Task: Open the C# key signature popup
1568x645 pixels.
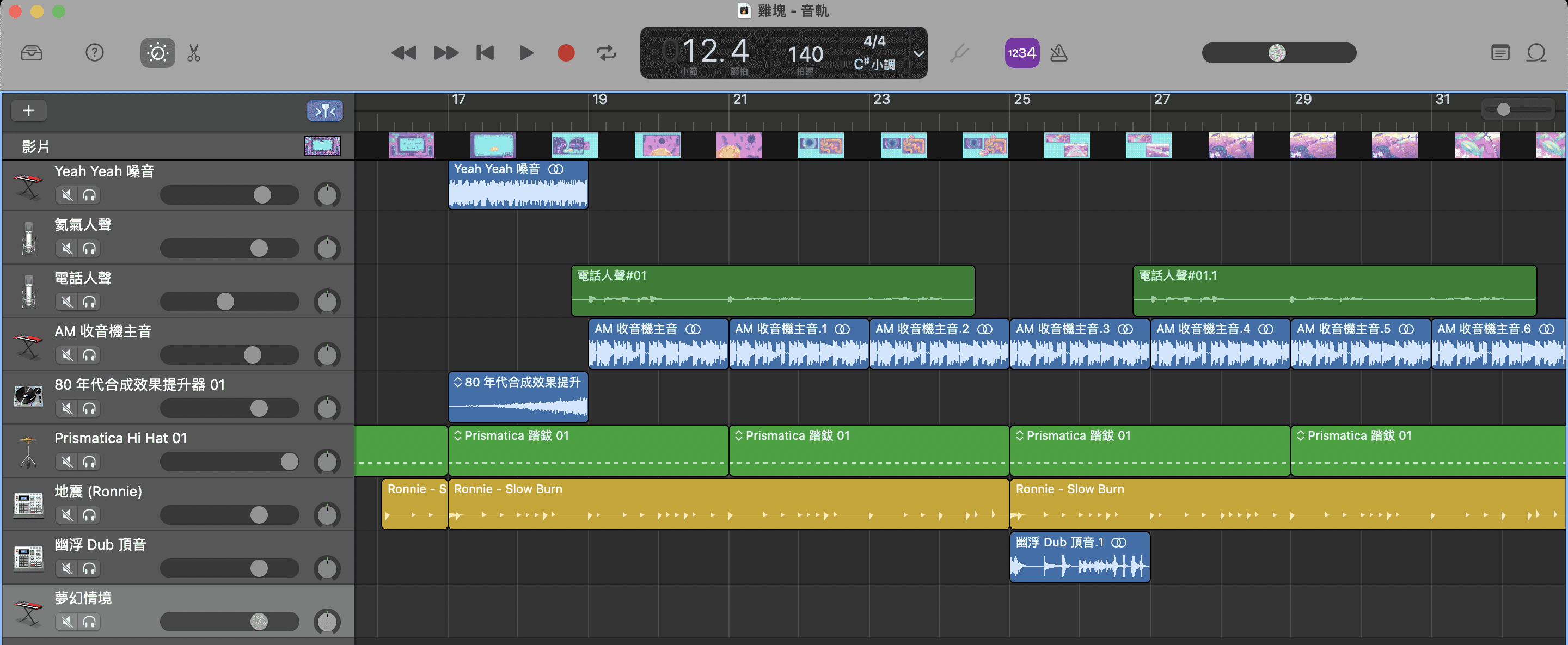Action: (x=874, y=64)
